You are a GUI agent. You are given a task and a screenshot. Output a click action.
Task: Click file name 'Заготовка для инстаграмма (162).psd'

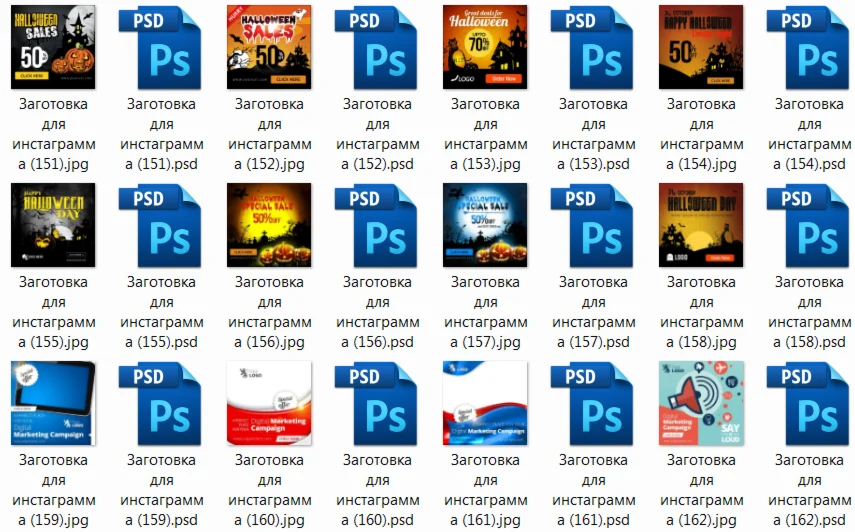pos(809,491)
